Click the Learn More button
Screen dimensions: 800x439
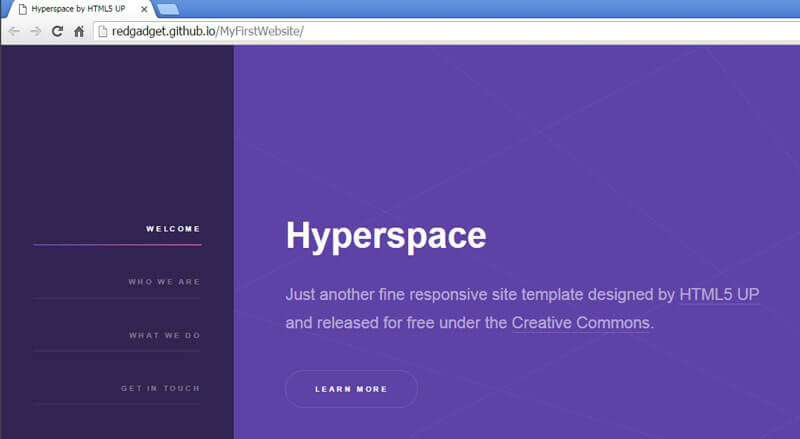(x=351, y=389)
